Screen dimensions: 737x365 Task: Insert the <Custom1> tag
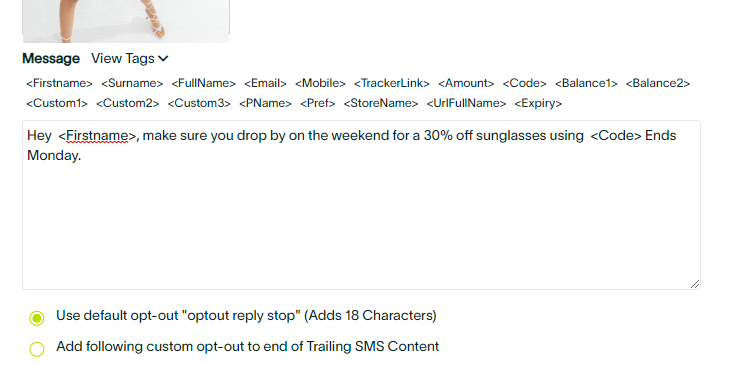click(57, 103)
